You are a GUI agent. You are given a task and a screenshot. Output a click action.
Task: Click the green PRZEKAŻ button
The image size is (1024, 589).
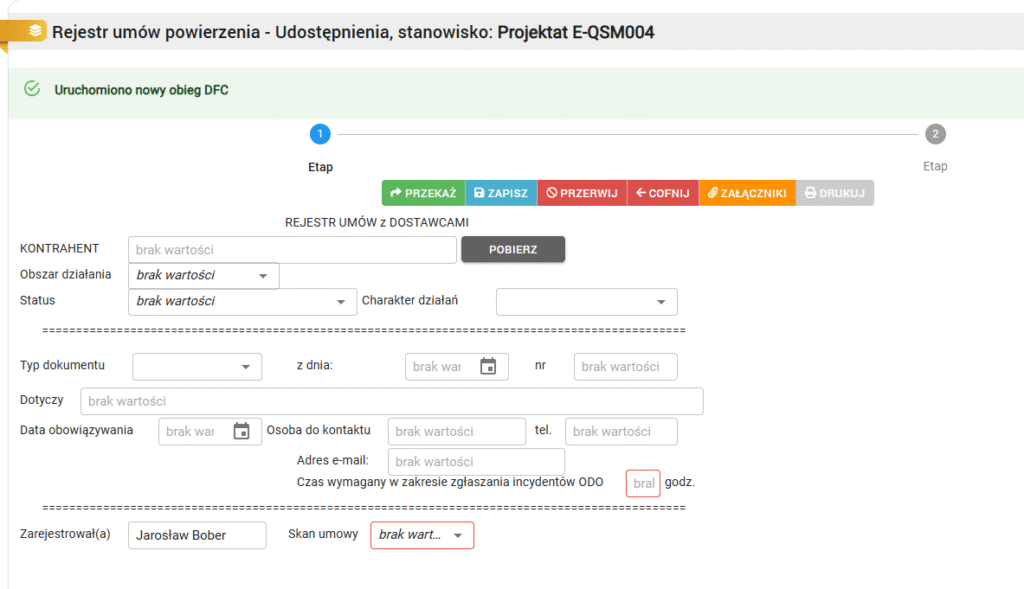tap(423, 193)
